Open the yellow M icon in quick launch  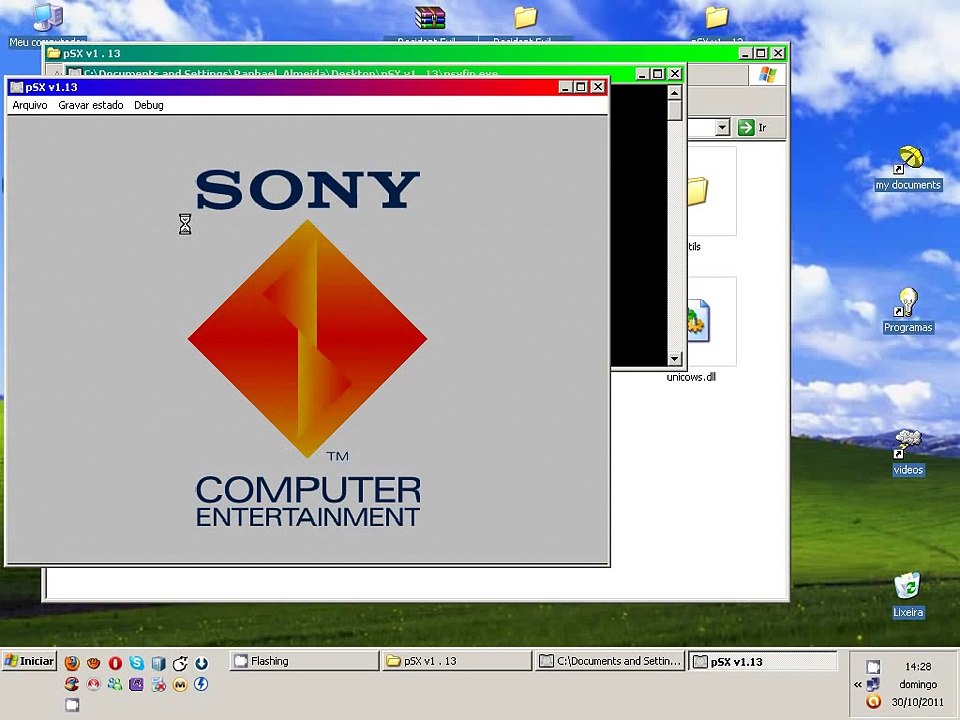[x=180, y=684]
